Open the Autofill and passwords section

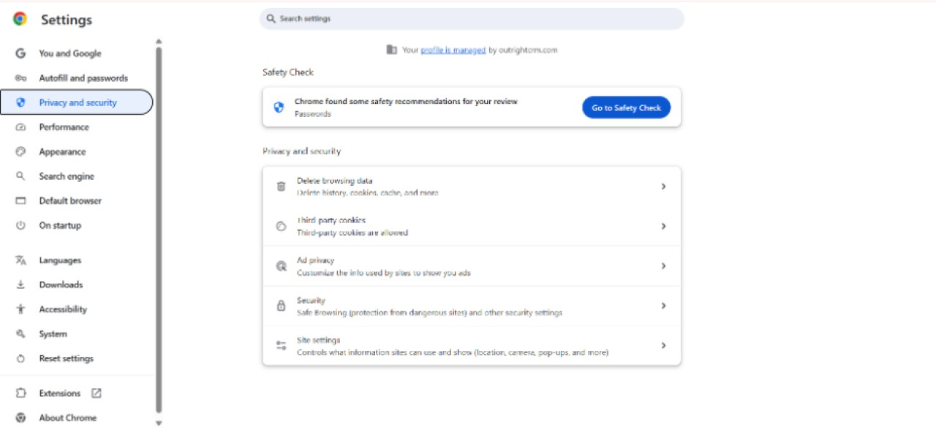pyautogui.click(x=83, y=78)
